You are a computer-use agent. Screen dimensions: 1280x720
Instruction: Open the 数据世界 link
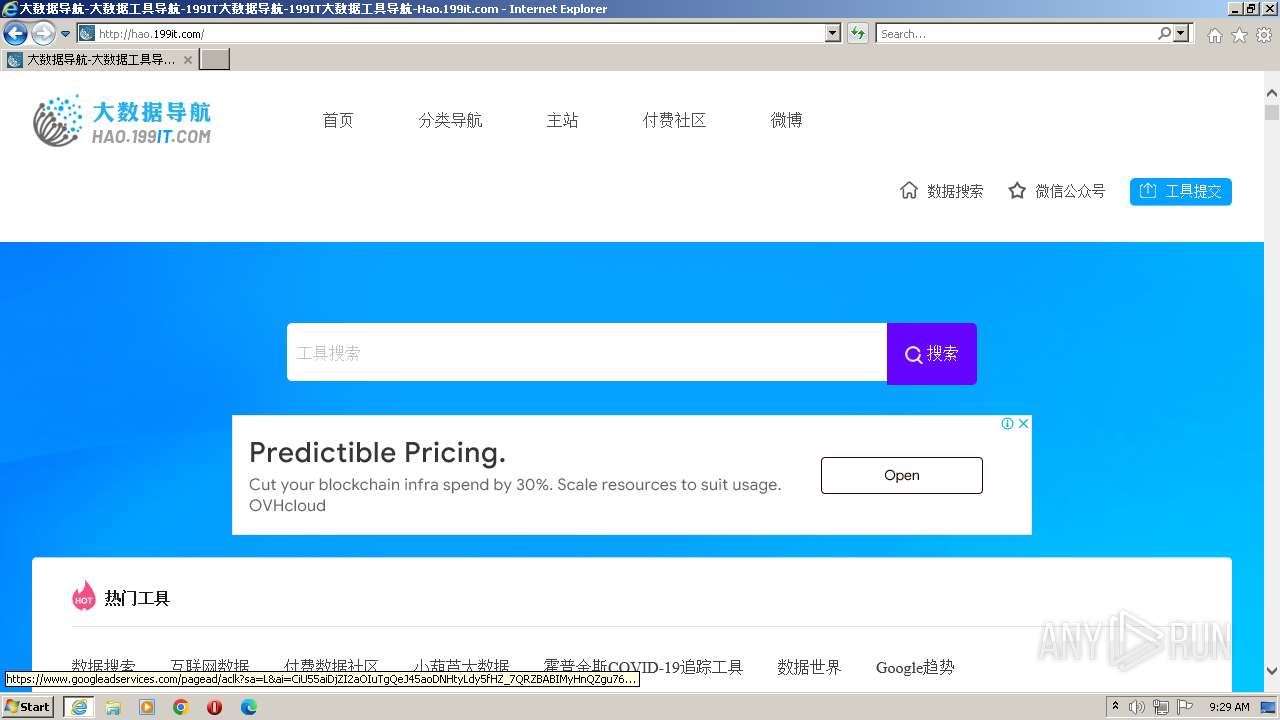tap(809, 667)
